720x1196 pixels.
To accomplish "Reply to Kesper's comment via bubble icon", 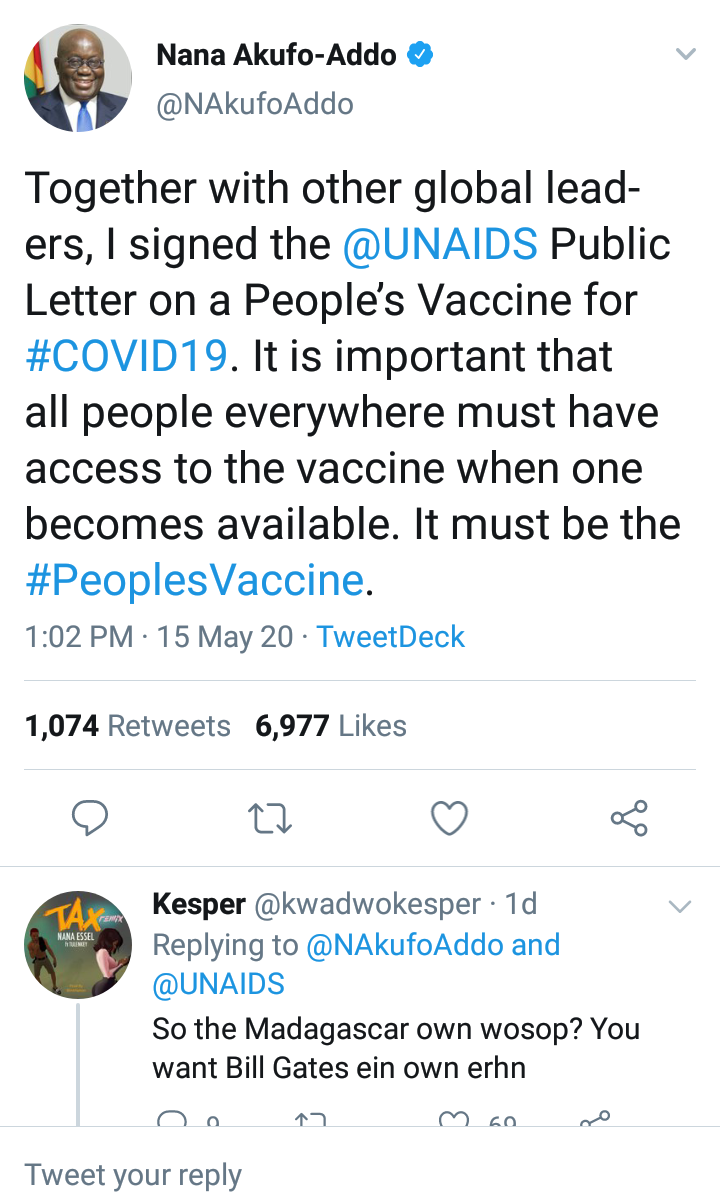I will [x=173, y=1120].
